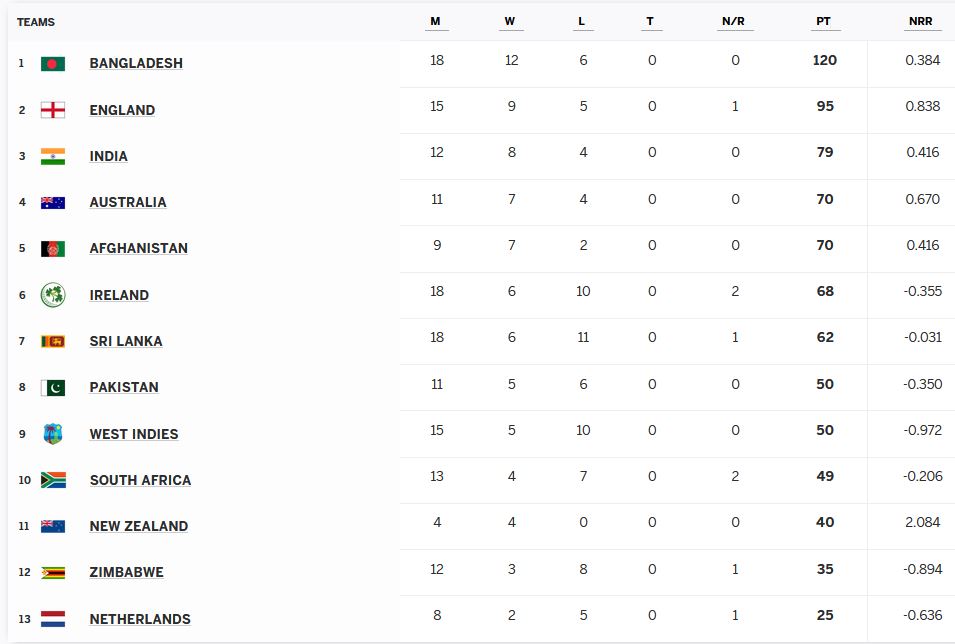955x644 pixels.
Task: Click the W wins column header
Action: click(x=510, y=21)
